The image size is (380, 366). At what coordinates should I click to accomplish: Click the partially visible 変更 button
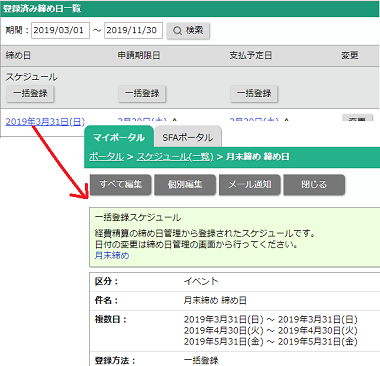[357, 118]
